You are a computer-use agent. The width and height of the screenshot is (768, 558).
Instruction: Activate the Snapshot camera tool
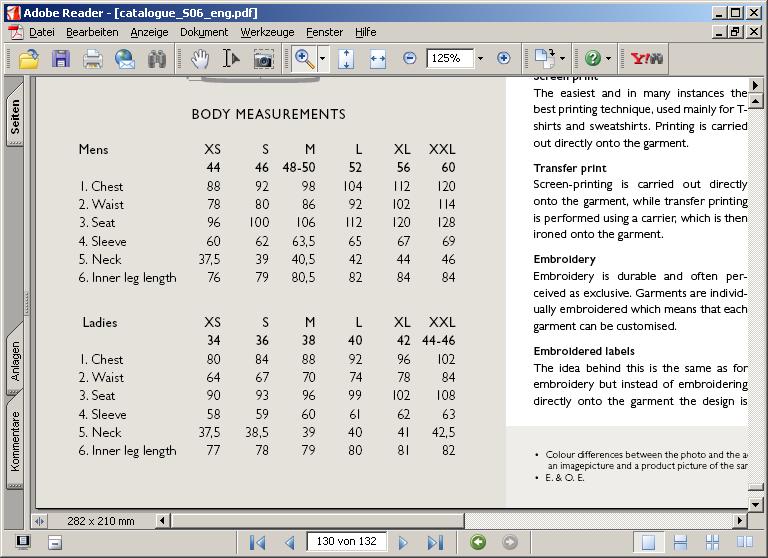(x=264, y=59)
